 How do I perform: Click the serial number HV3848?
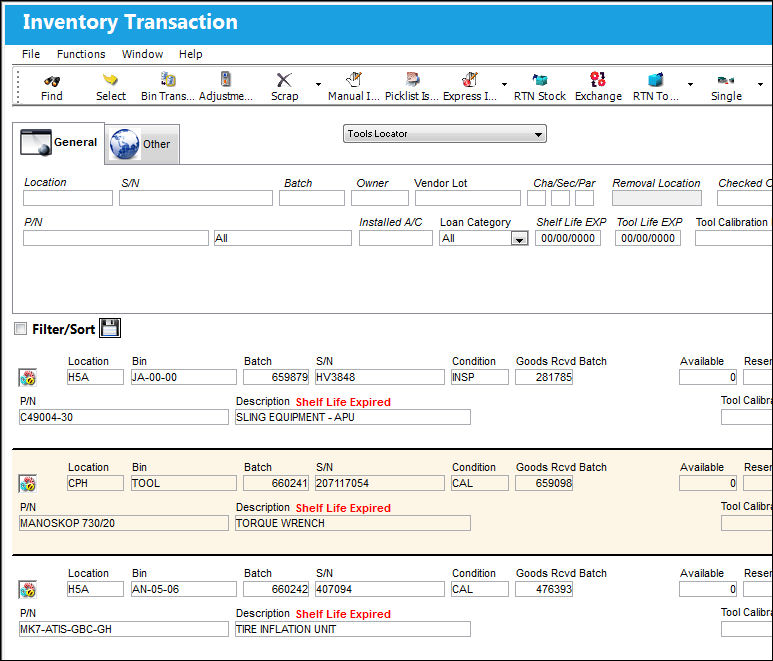coord(380,377)
